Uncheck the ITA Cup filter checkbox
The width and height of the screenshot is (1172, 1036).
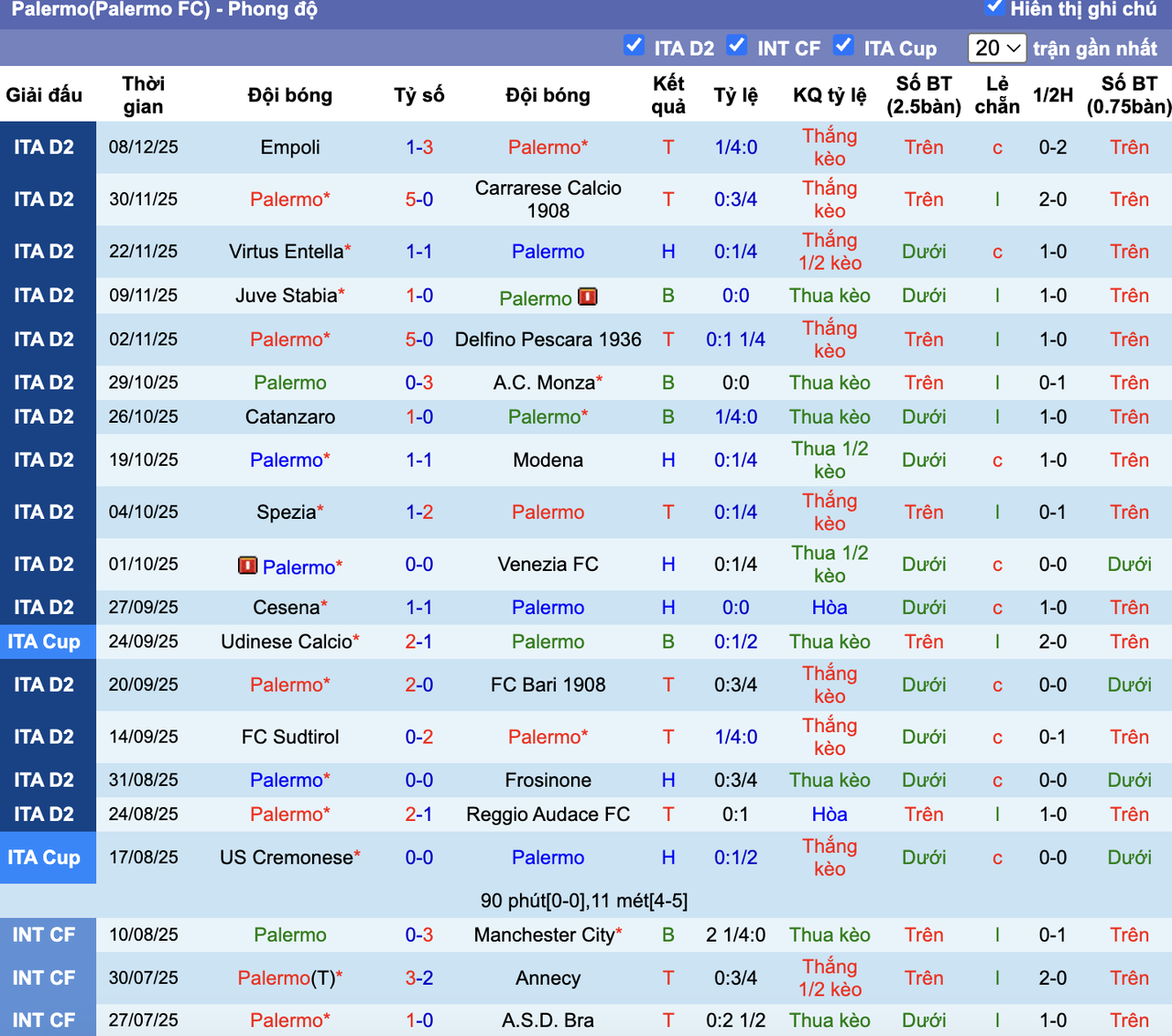coord(843,46)
